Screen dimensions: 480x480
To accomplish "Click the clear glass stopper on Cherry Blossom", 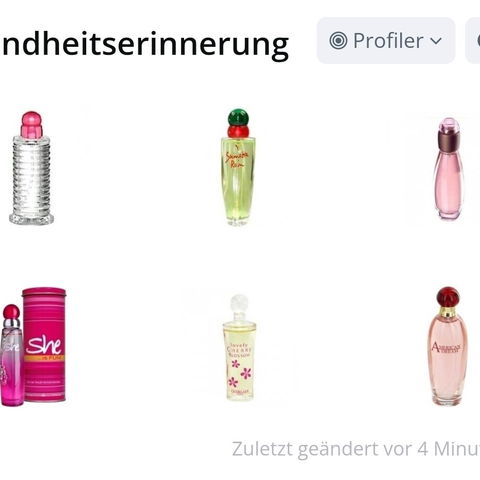I will pyautogui.click(x=239, y=304).
